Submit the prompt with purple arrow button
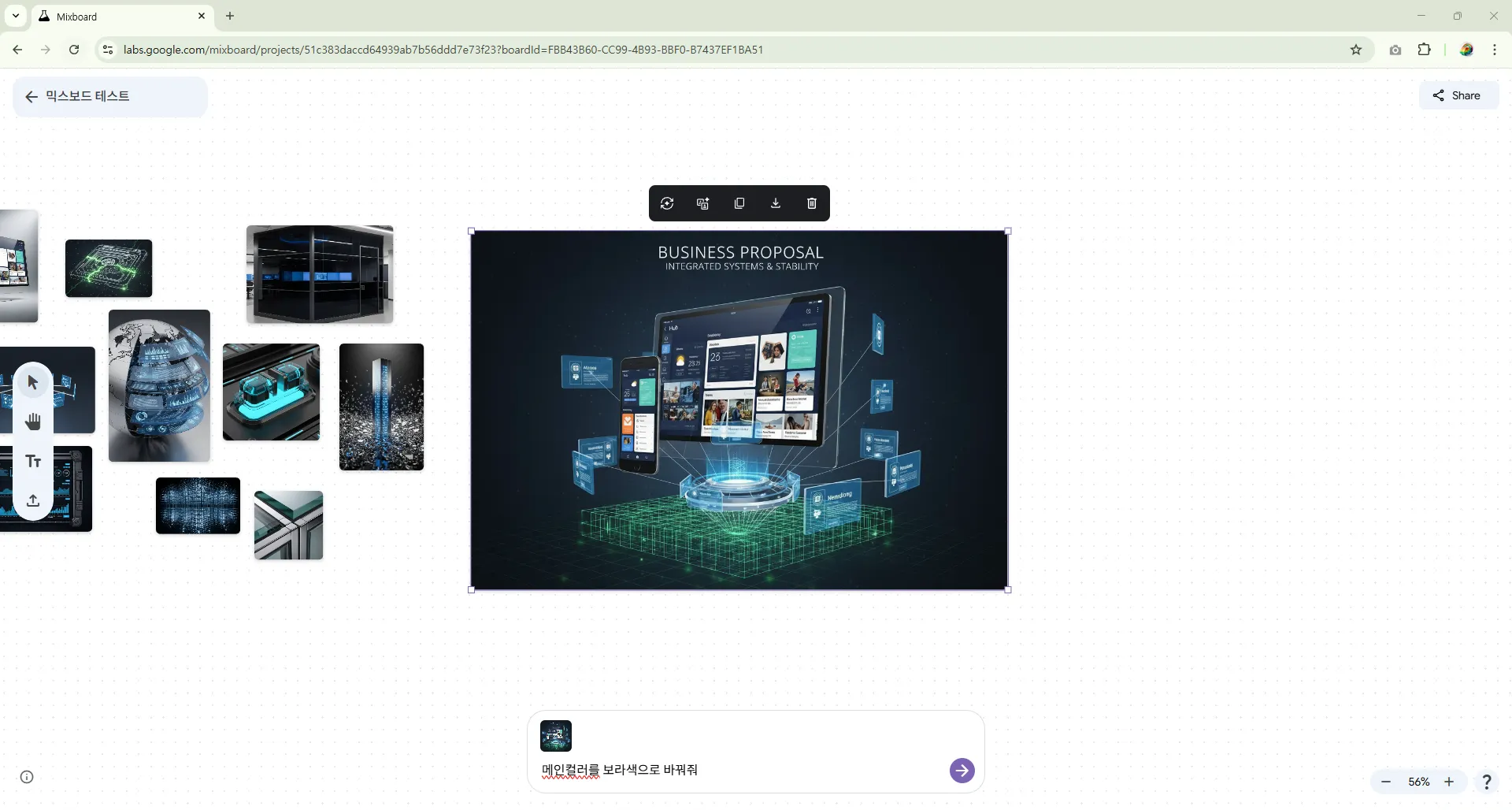Viewport: 1512px width, 810px height. 962,771
